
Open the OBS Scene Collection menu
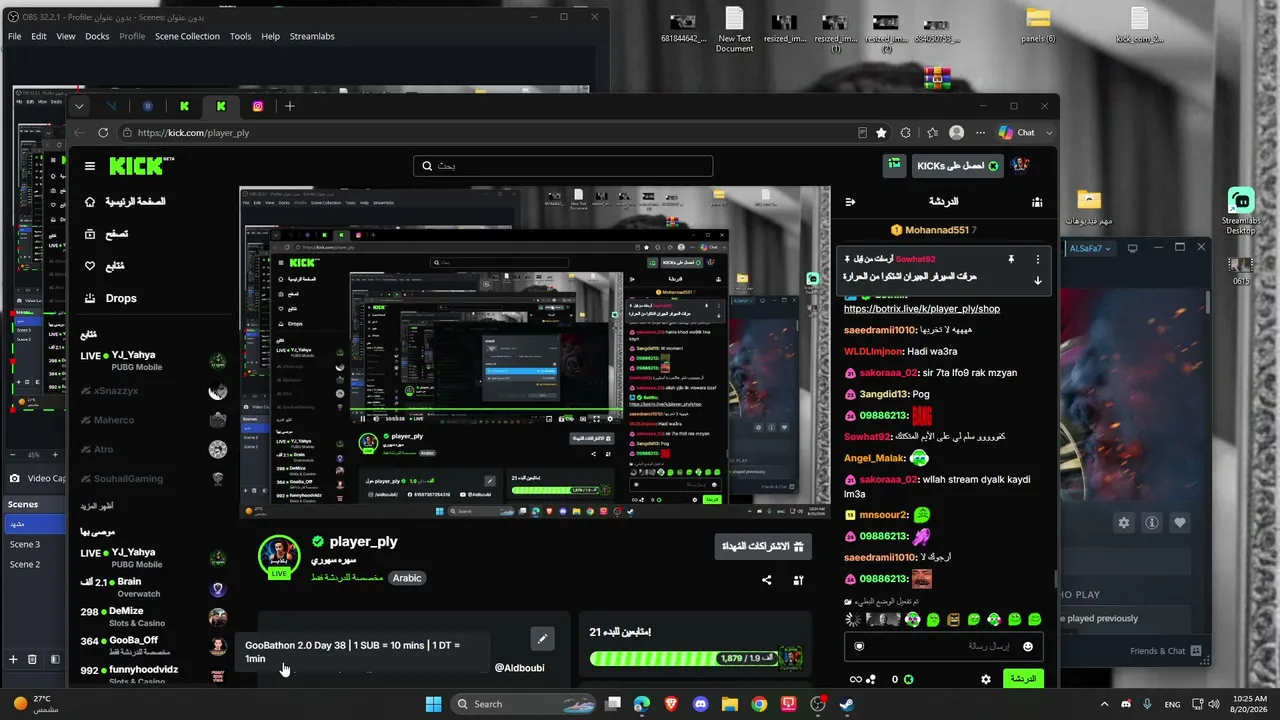click(x=187, y=36)
